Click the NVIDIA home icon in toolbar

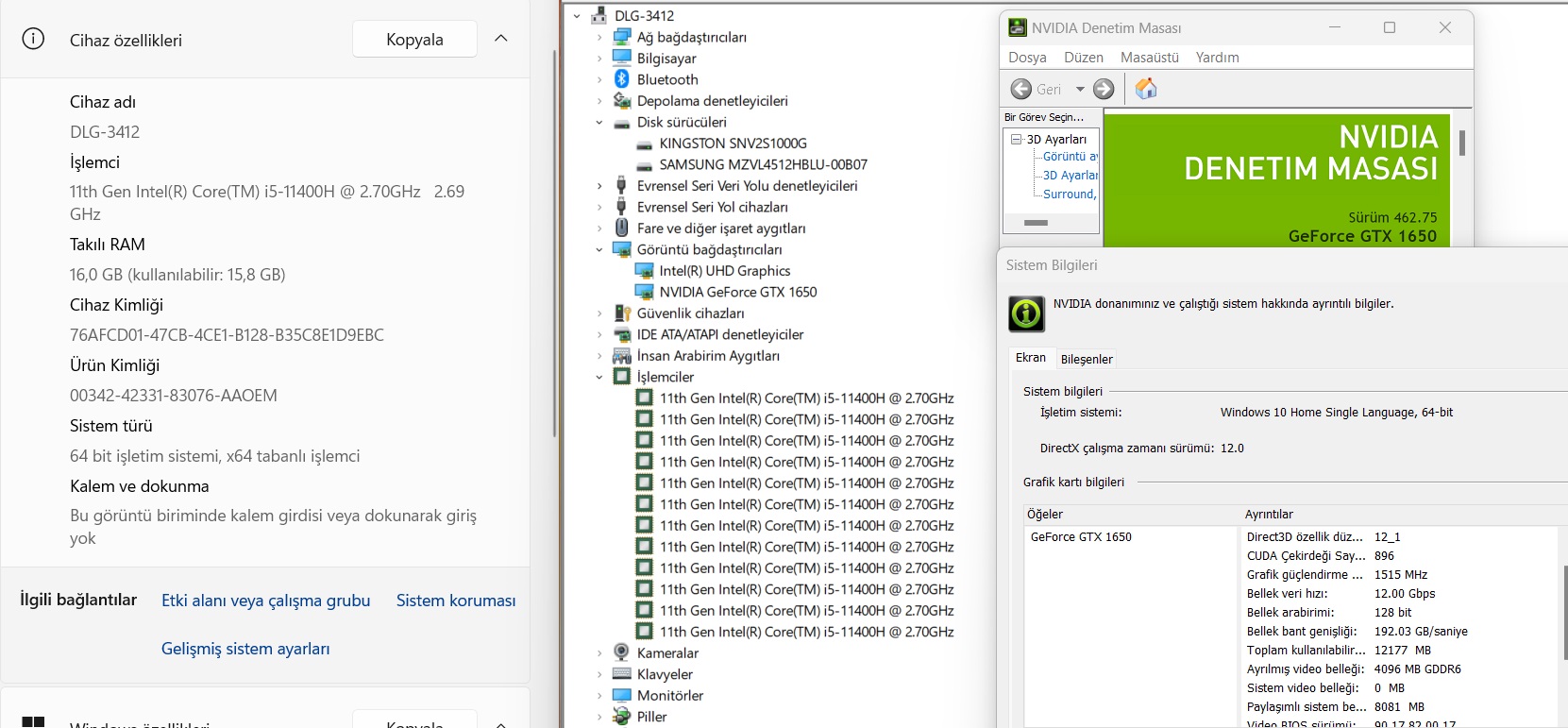[1146, 89]
